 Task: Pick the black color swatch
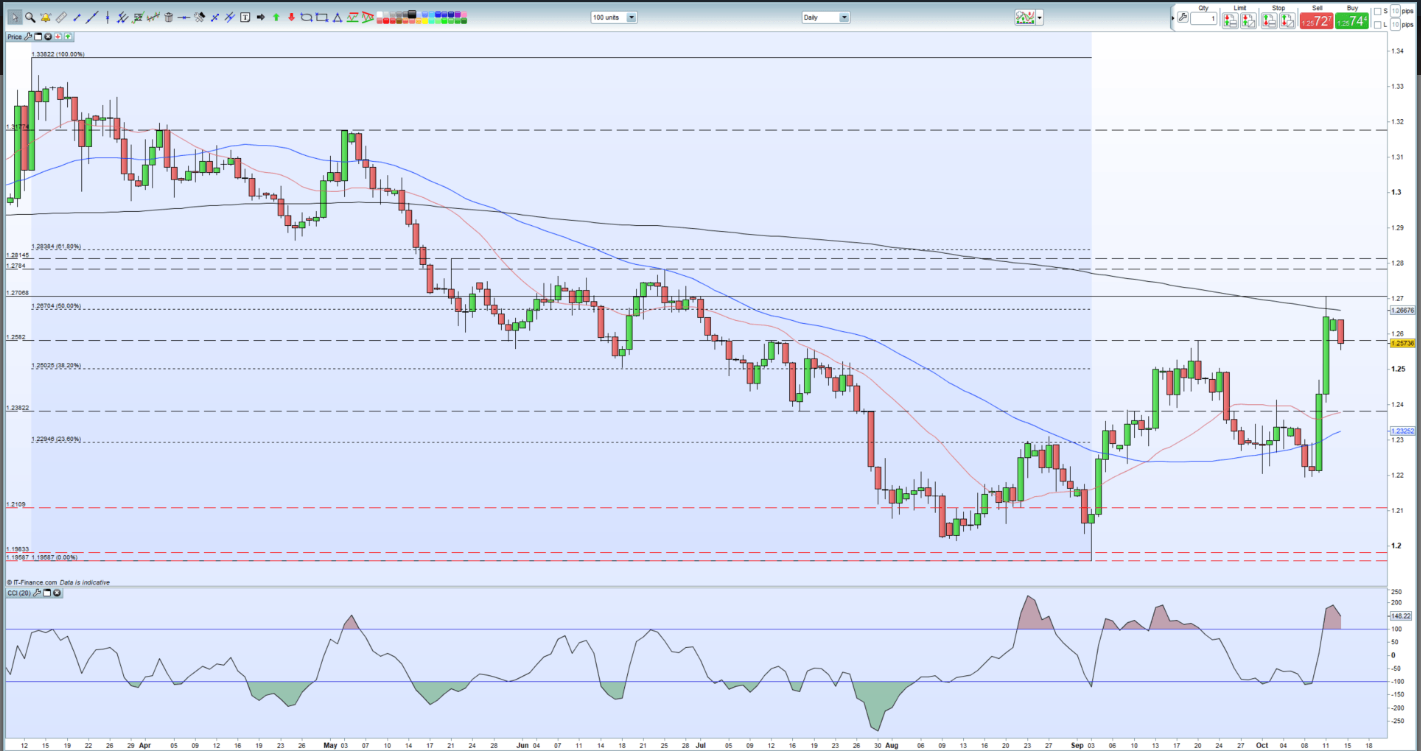point(411,14)
